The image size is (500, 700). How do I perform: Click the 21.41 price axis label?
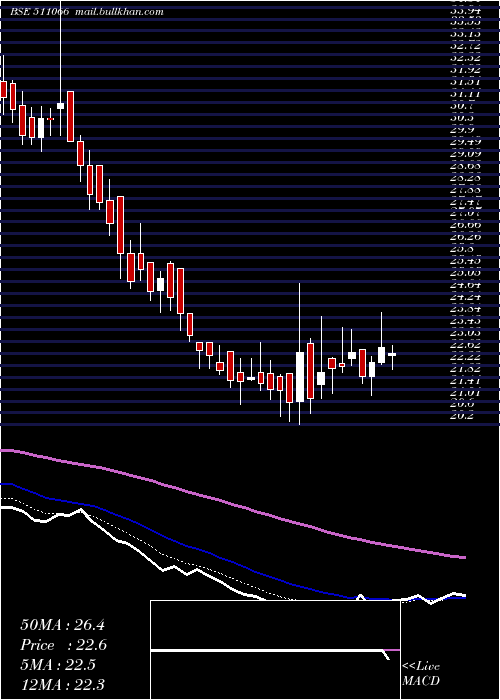click(466, 381)
